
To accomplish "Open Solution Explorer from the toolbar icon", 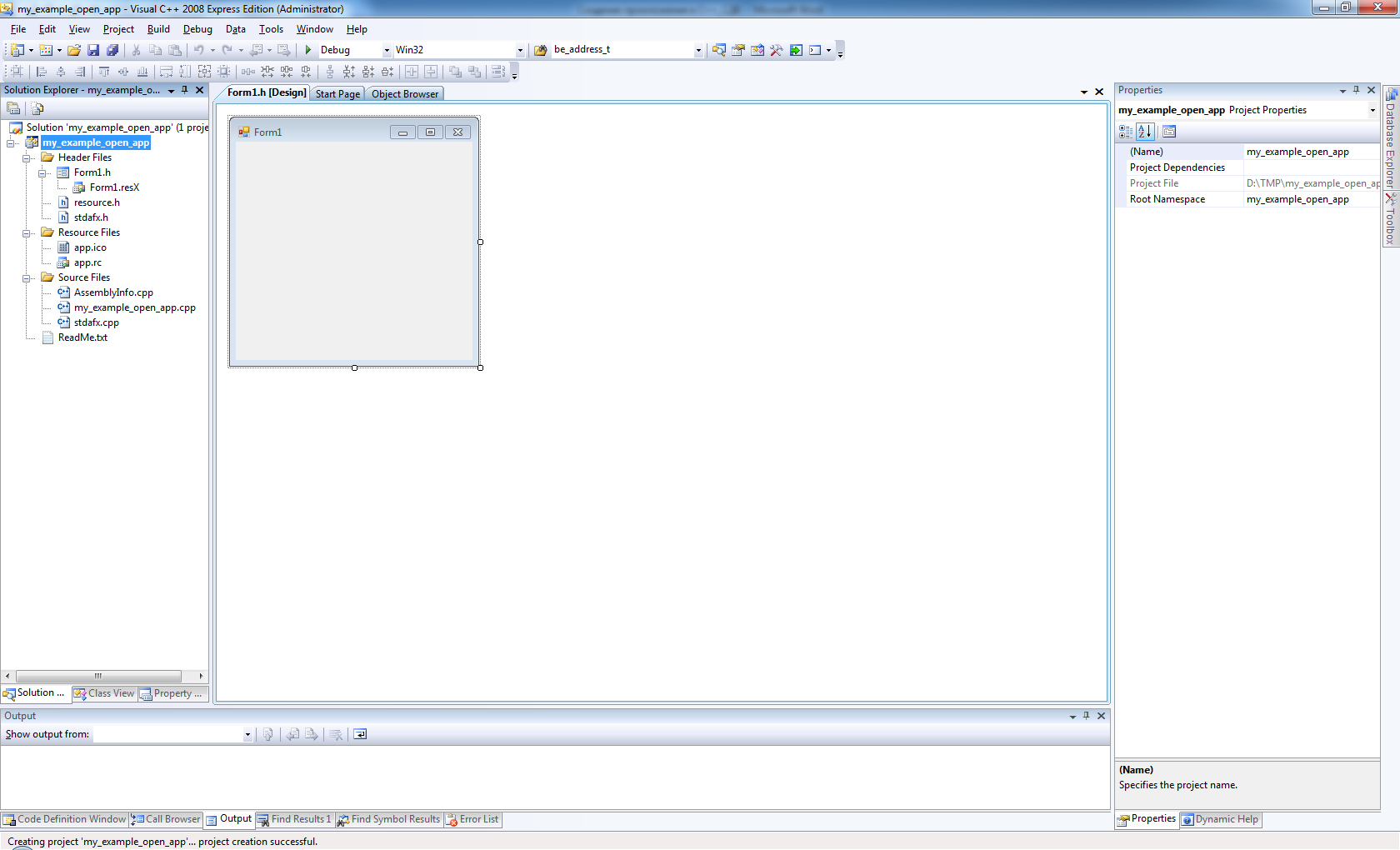I will click(x=718, y=50).
